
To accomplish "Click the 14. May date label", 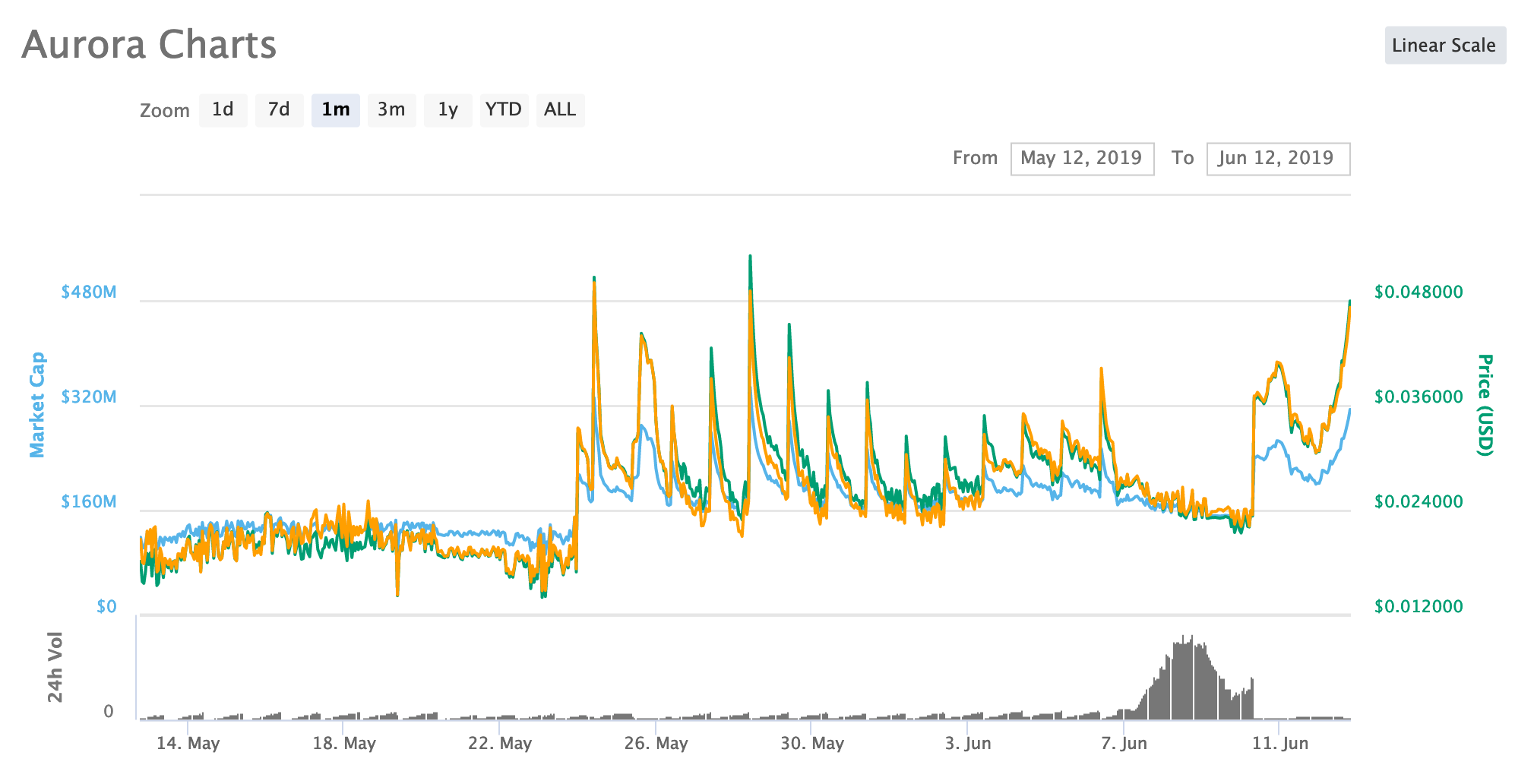I will [x=188, y=744].
